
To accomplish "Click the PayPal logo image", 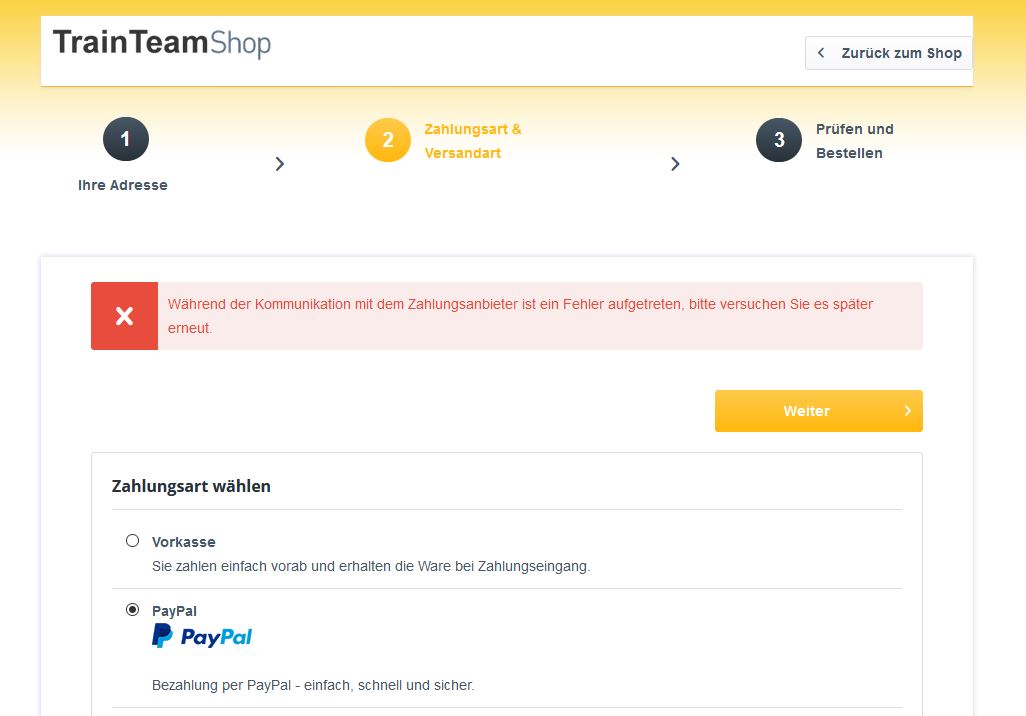I will [x=202, y=635].
